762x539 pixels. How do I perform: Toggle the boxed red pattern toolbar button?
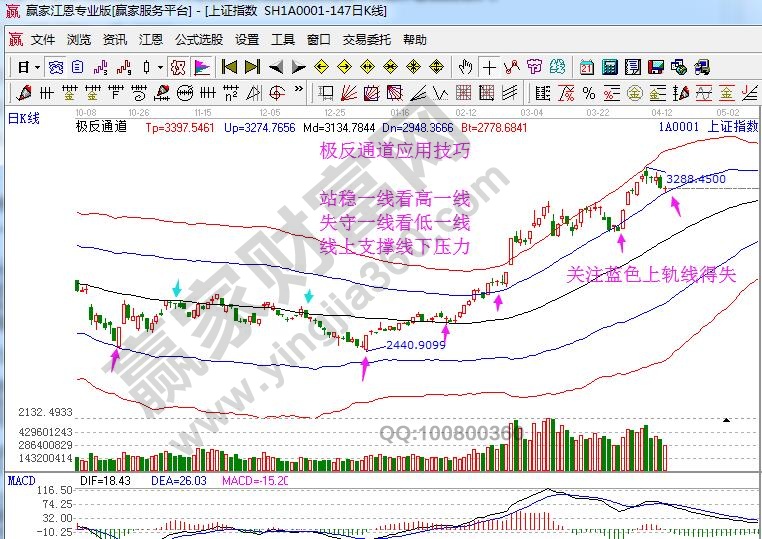[178, 67]
